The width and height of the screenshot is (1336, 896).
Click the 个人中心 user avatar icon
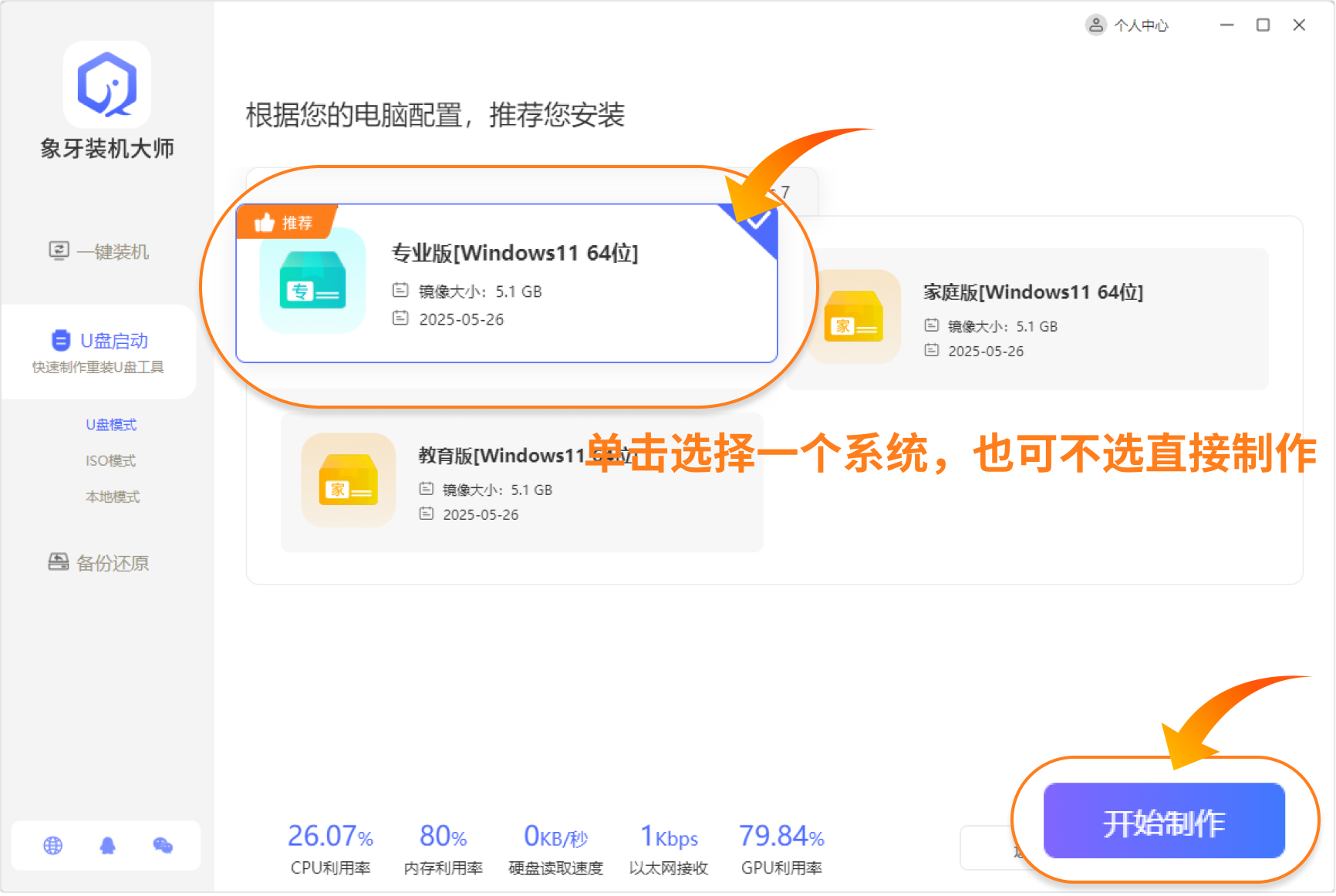point(1095,25)
